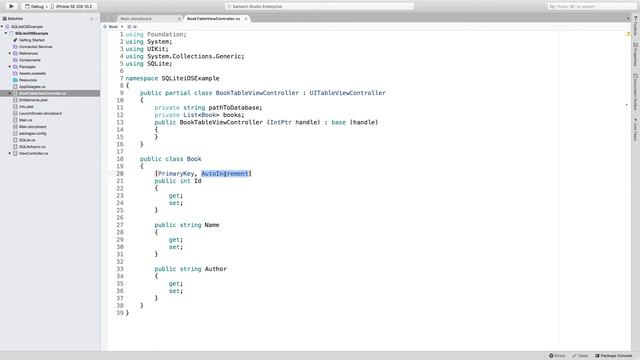Select packages.config file

tap(33, 133)
